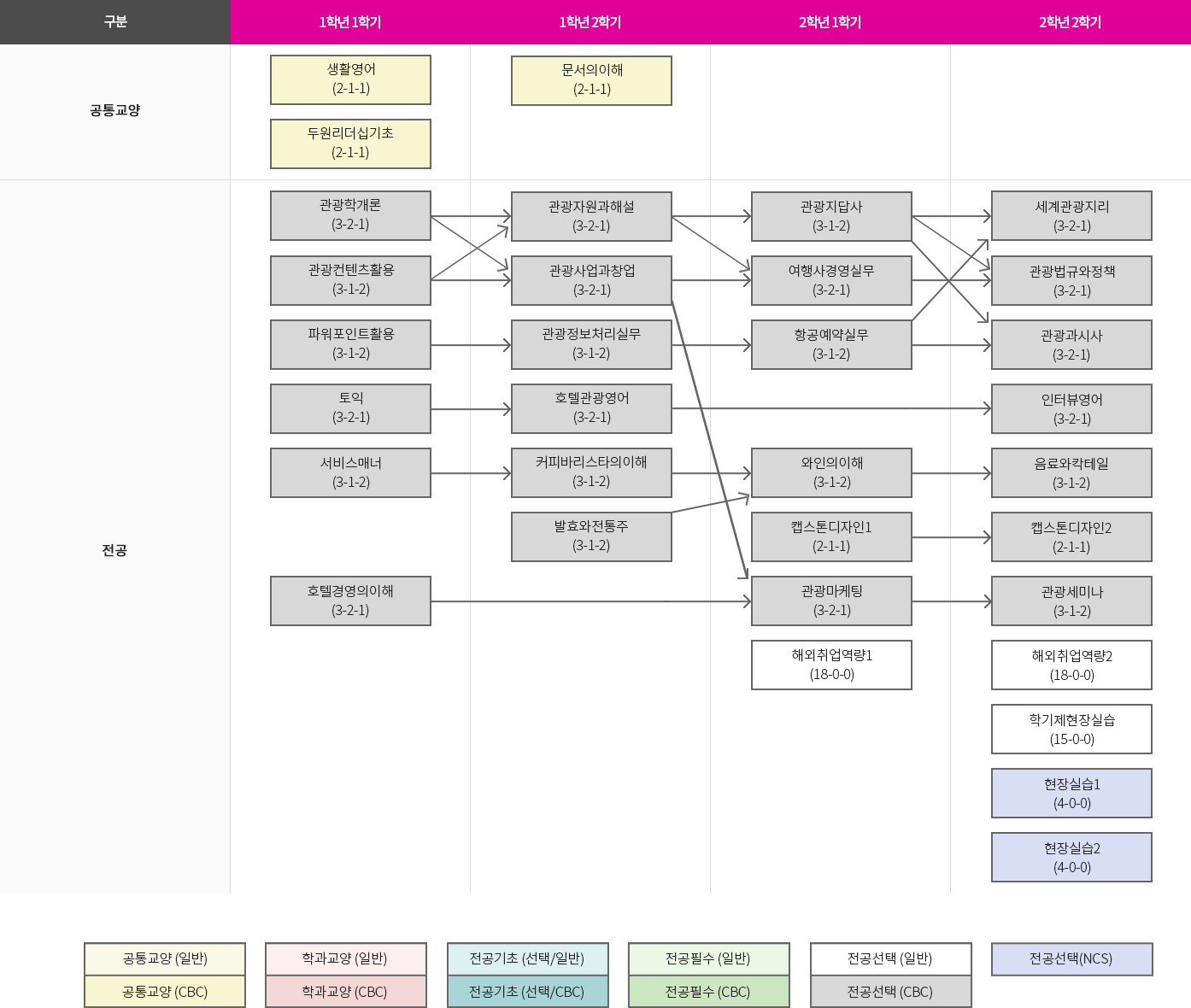Click the 전공 row label
Screen dimensions: 1191x1008
[115, 550]
